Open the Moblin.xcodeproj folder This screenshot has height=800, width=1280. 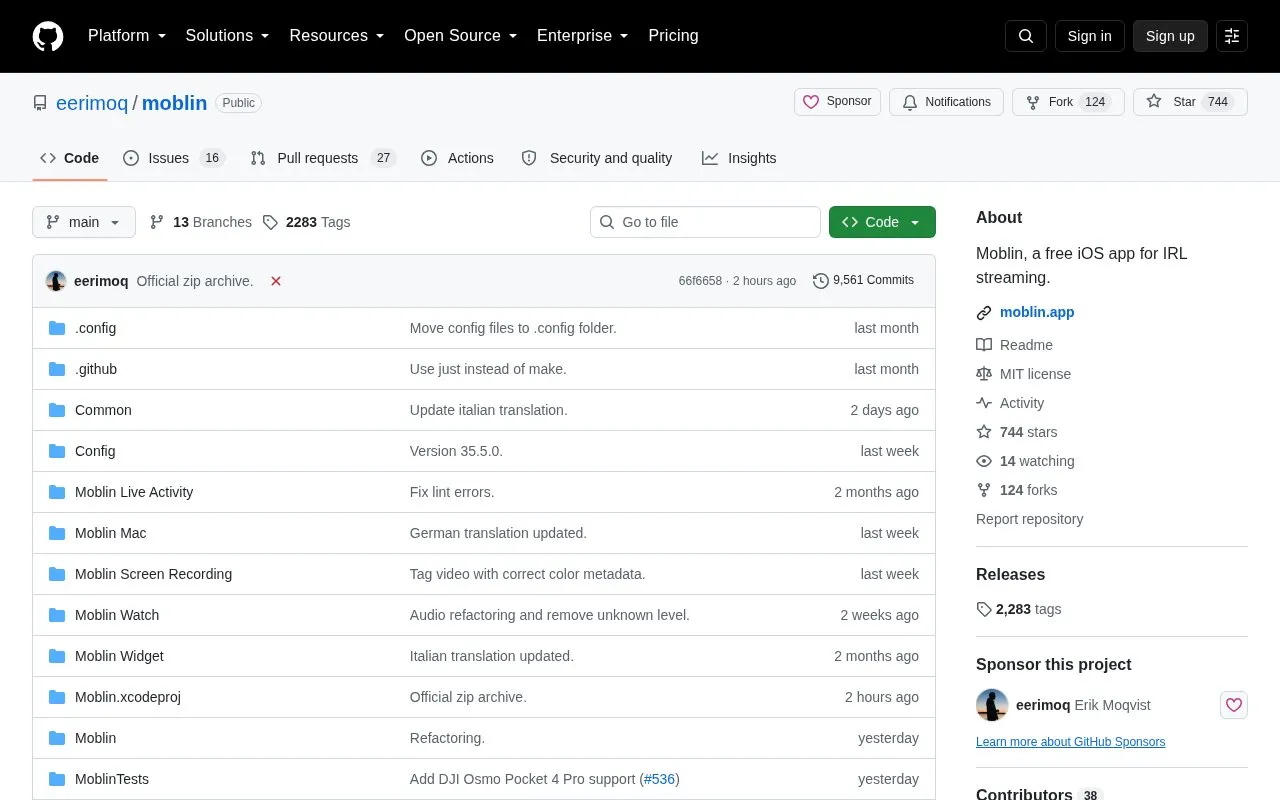pyautogui.click(x=128, y=697)
